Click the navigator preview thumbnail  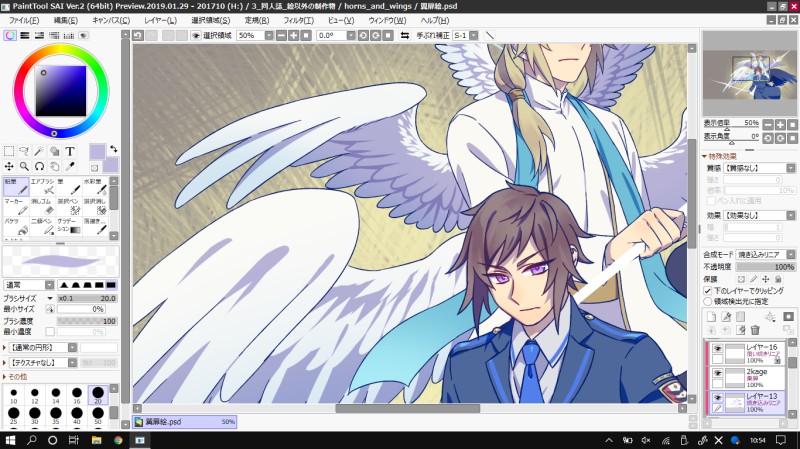[749, 73]
